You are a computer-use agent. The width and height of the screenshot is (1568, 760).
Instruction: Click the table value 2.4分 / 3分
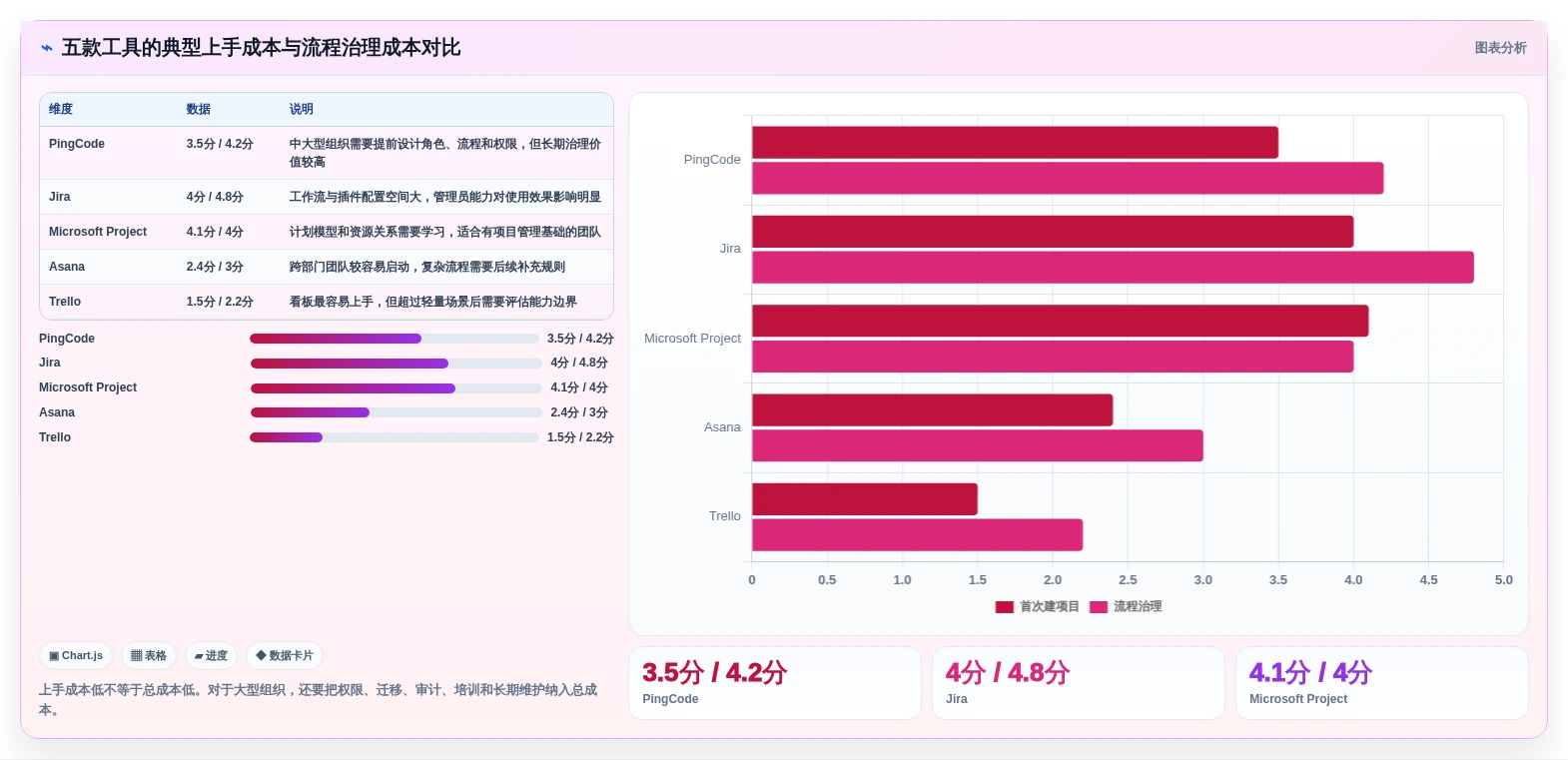pyautogui.click(x=215, y=267)
